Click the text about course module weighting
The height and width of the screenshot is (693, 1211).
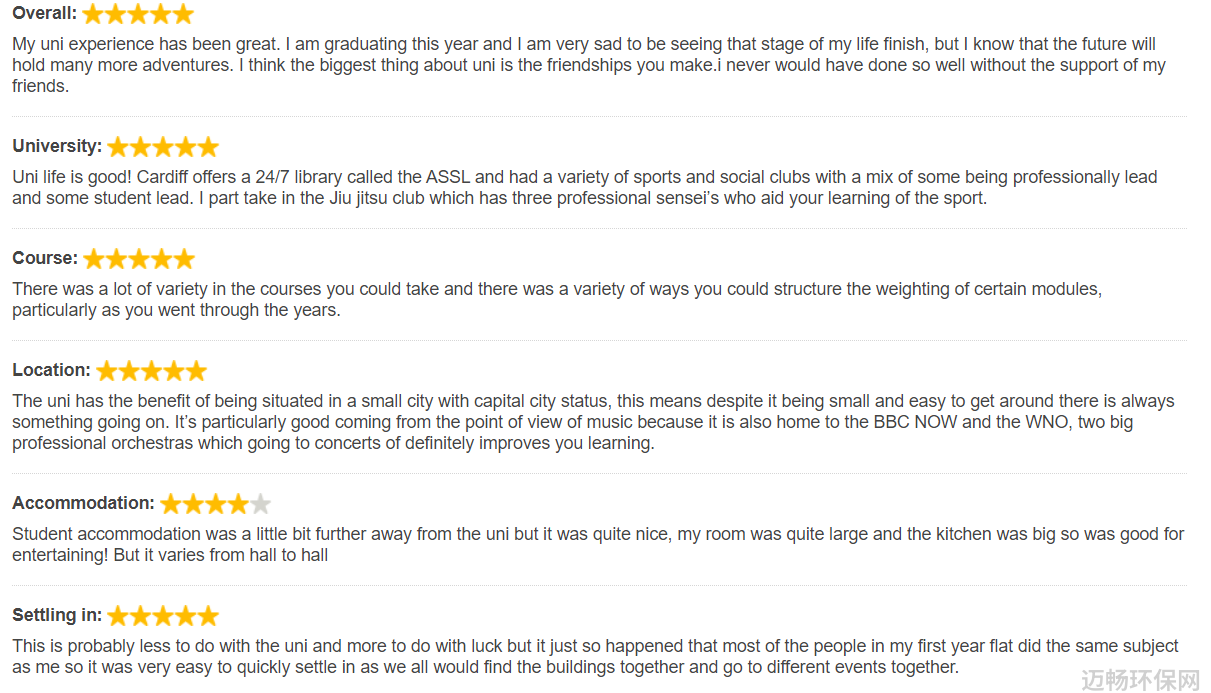(x=557, y=300)
